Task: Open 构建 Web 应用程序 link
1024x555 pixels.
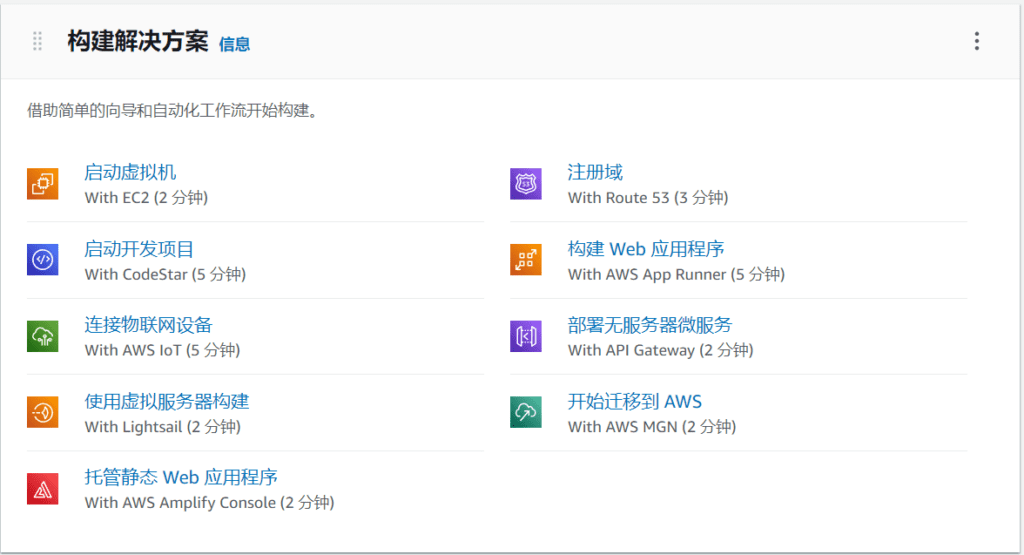Action: pos(645,249)
